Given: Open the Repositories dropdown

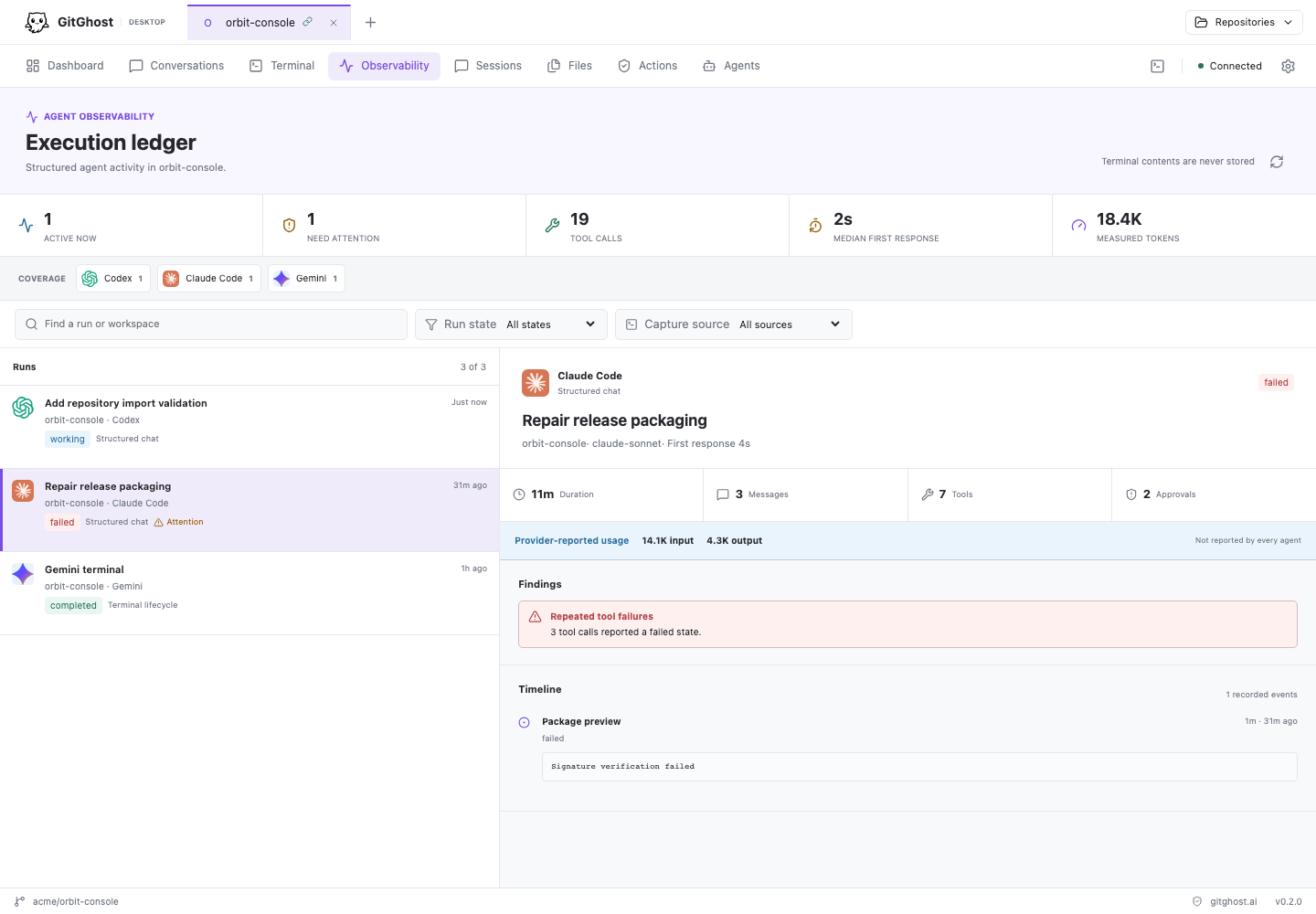Looking at the screenshot, I should tap(1244, 22).
